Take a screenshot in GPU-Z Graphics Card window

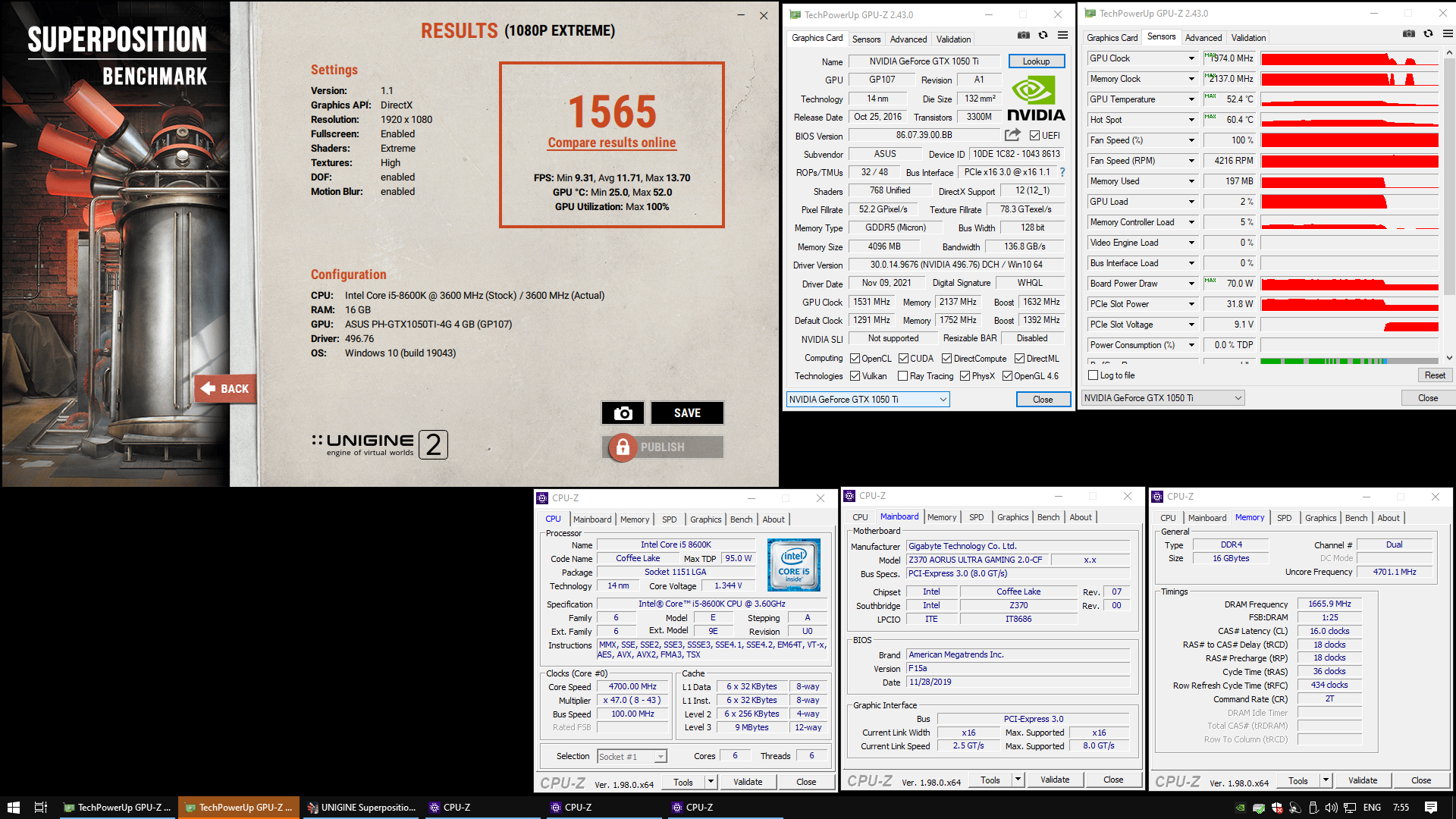[x=1023, y=35]
